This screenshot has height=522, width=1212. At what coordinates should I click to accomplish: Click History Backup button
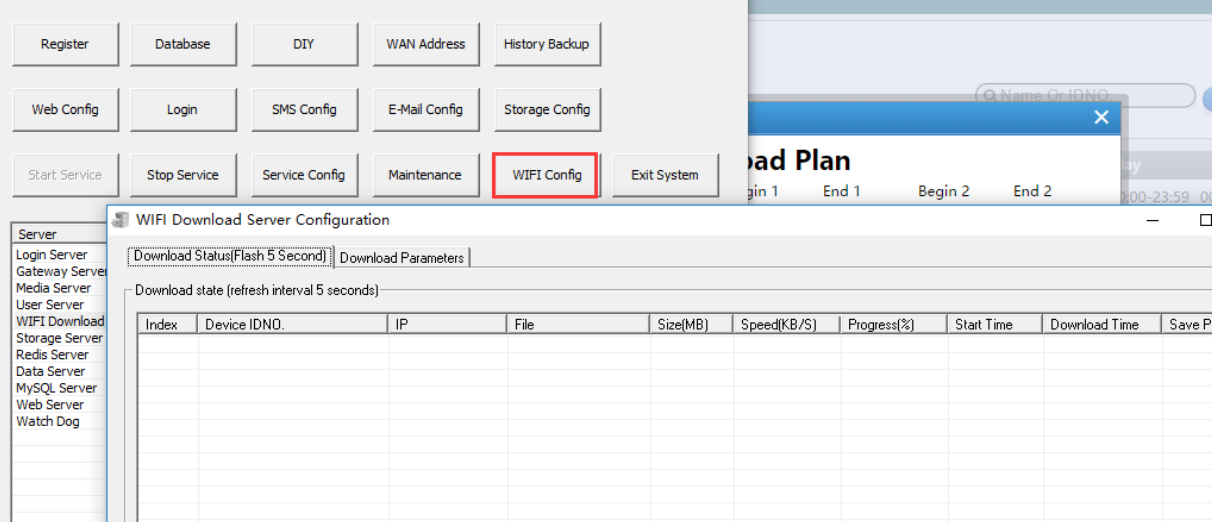click(547, 44)
